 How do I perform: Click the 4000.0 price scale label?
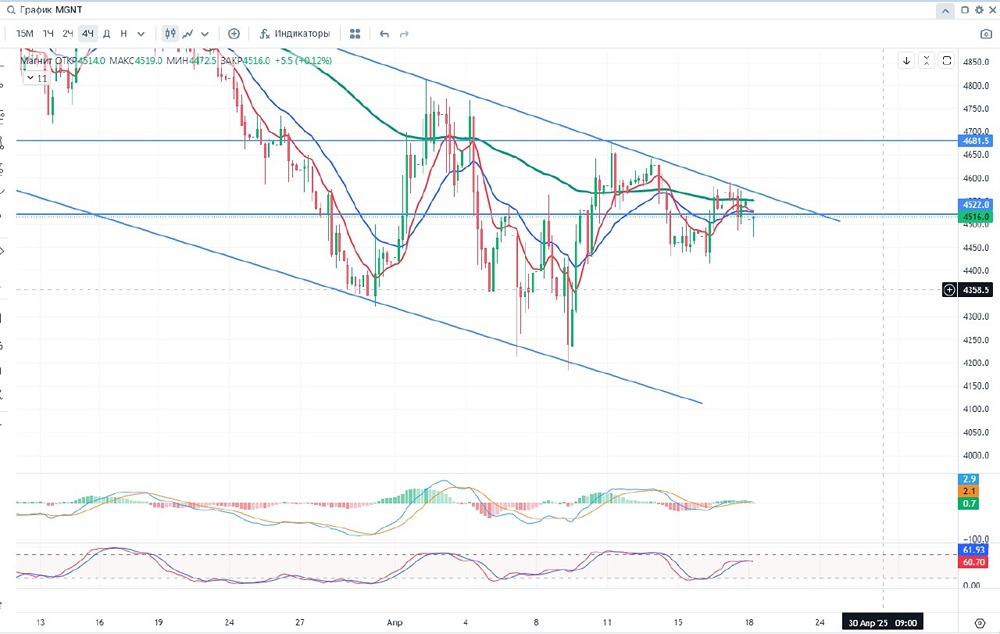coord(976,455)
